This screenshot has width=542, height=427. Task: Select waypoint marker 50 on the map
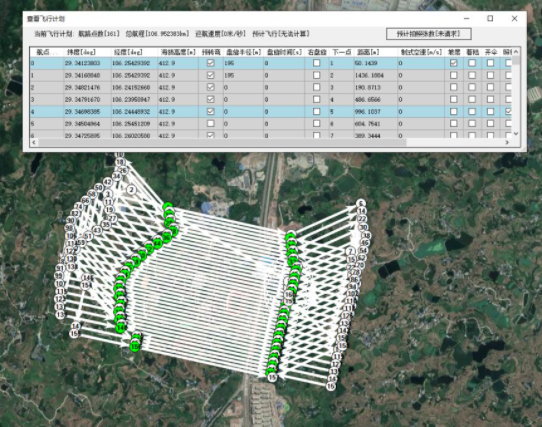pos(99,188)
